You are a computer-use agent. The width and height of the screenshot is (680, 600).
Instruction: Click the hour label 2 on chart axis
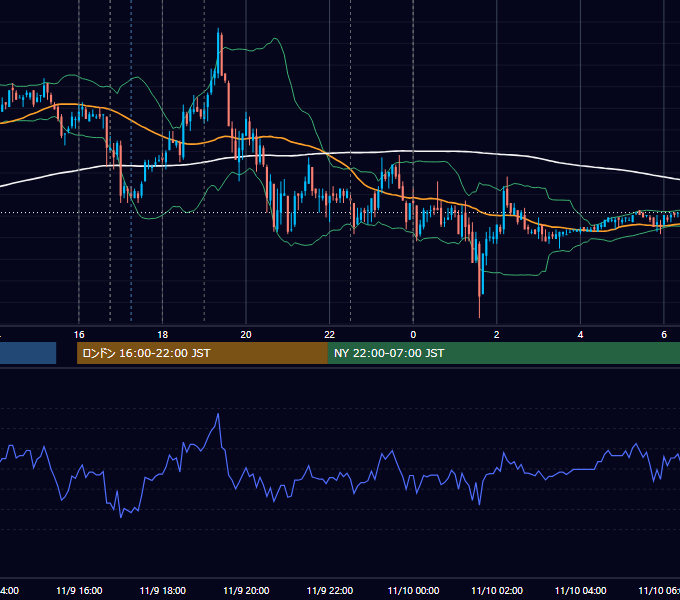click(x=497, y=335)
